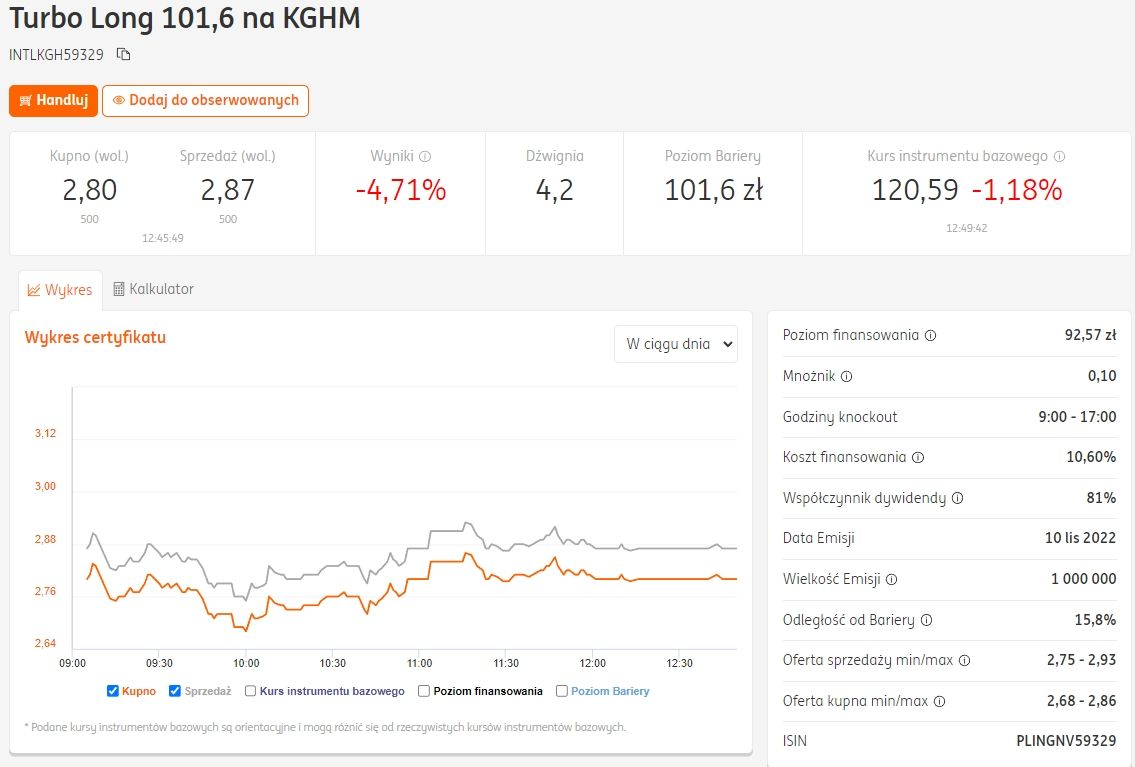Show info for Poziom finansowania row

point(931,336)
